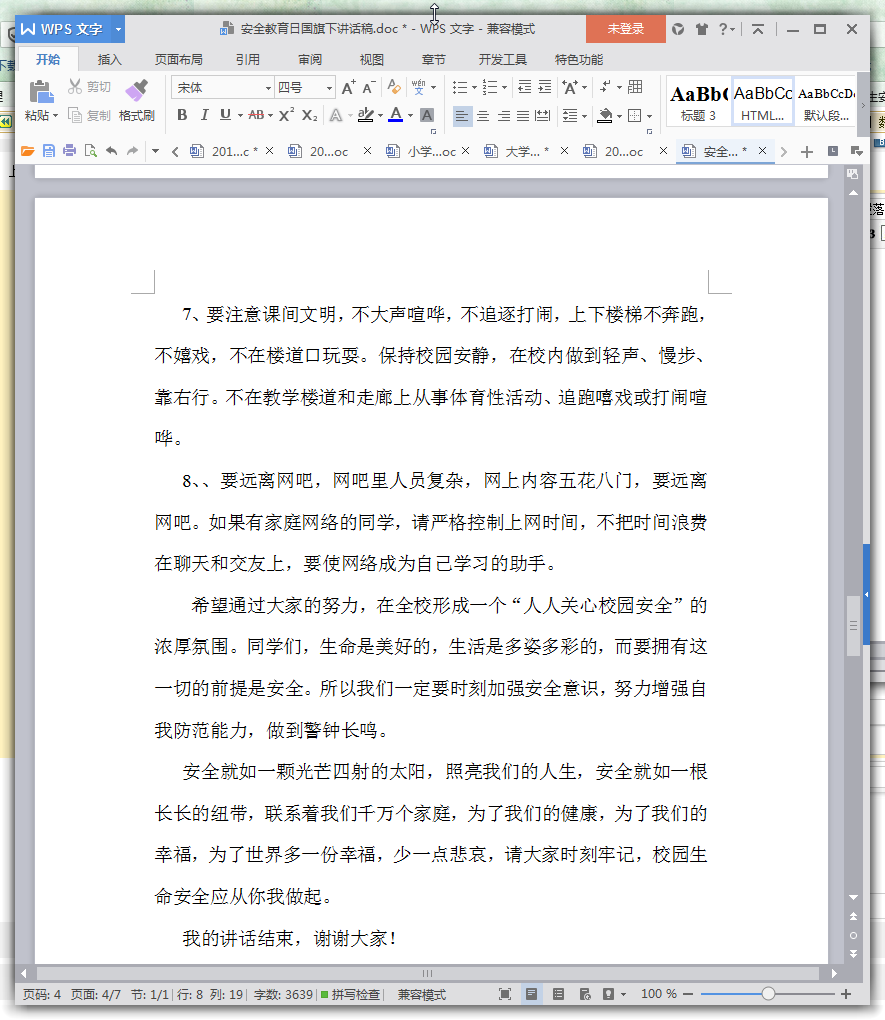Image resolution: width=885 pixels, height=1020 pixels.
Task: Toggle underline formatting
Action: coord(225,115)
